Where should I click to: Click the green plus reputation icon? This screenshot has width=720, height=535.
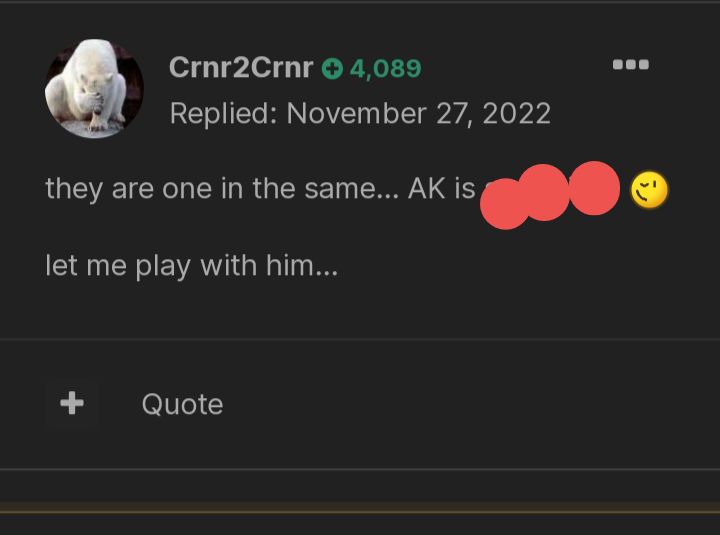(x=332, y=69)
